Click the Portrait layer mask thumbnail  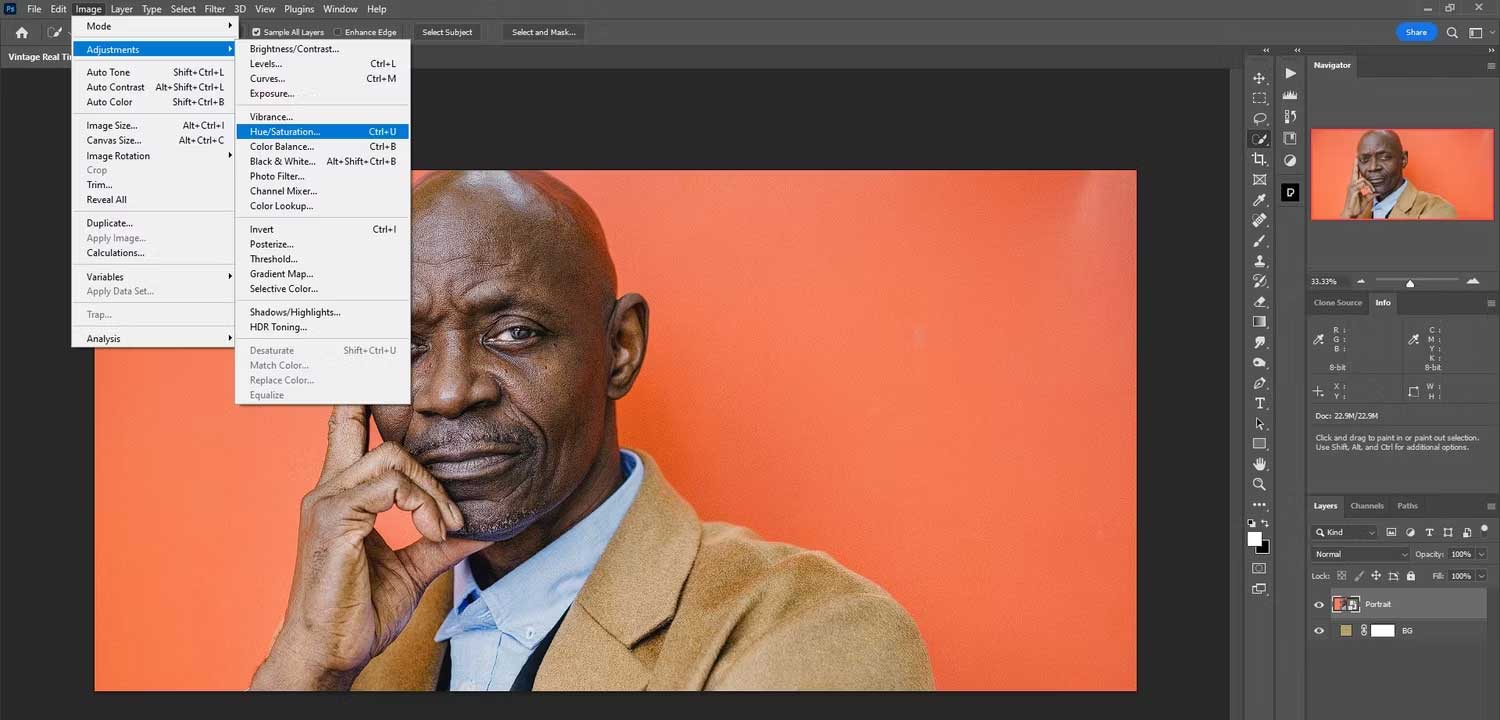coord(1355,604)
